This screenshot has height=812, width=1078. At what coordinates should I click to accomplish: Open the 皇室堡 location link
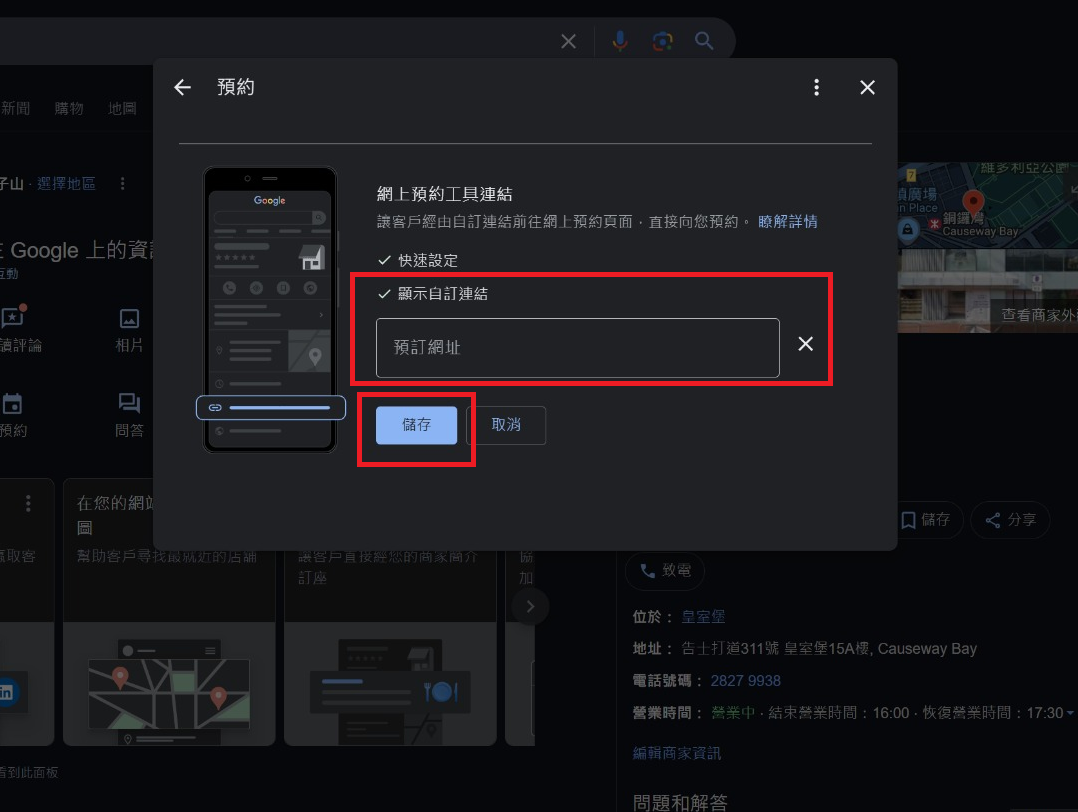coord(703,617)
